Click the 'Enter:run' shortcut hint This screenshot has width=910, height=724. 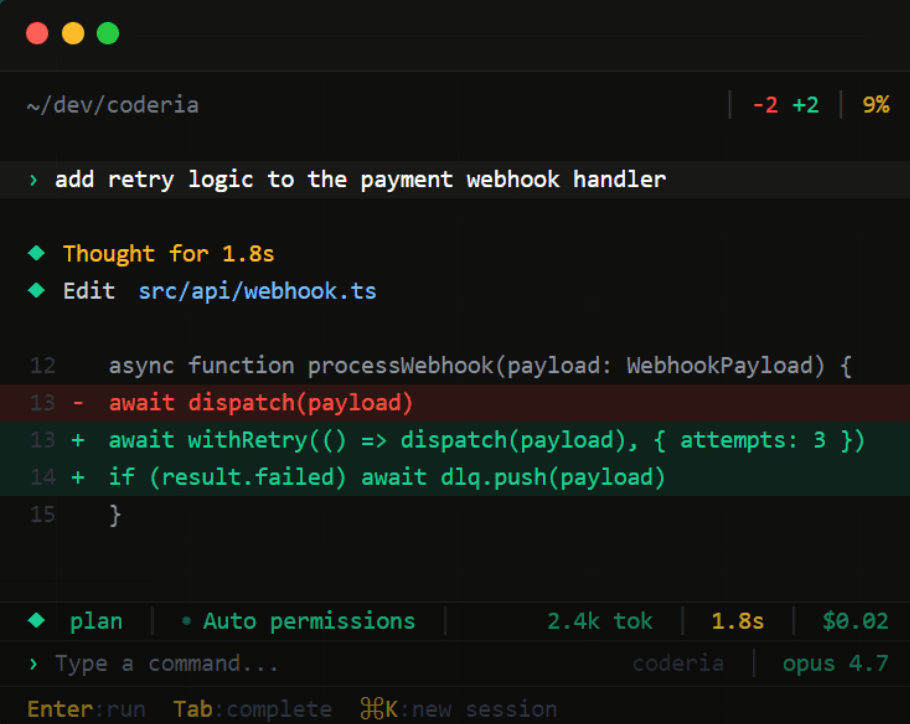pyautogui.click(x=86, y=709)
